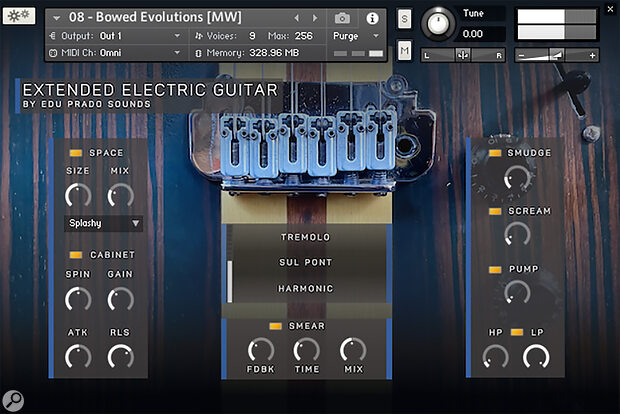Image resolution: width=620 pixels, height=414 pixels.
Task: Click the HP filter knob
Action: click(495, 357)
